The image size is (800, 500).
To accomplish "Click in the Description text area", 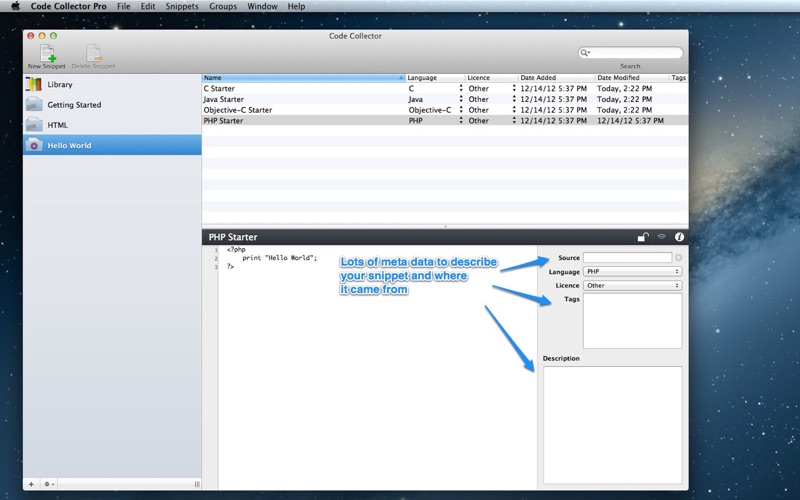I will point(613,425).
